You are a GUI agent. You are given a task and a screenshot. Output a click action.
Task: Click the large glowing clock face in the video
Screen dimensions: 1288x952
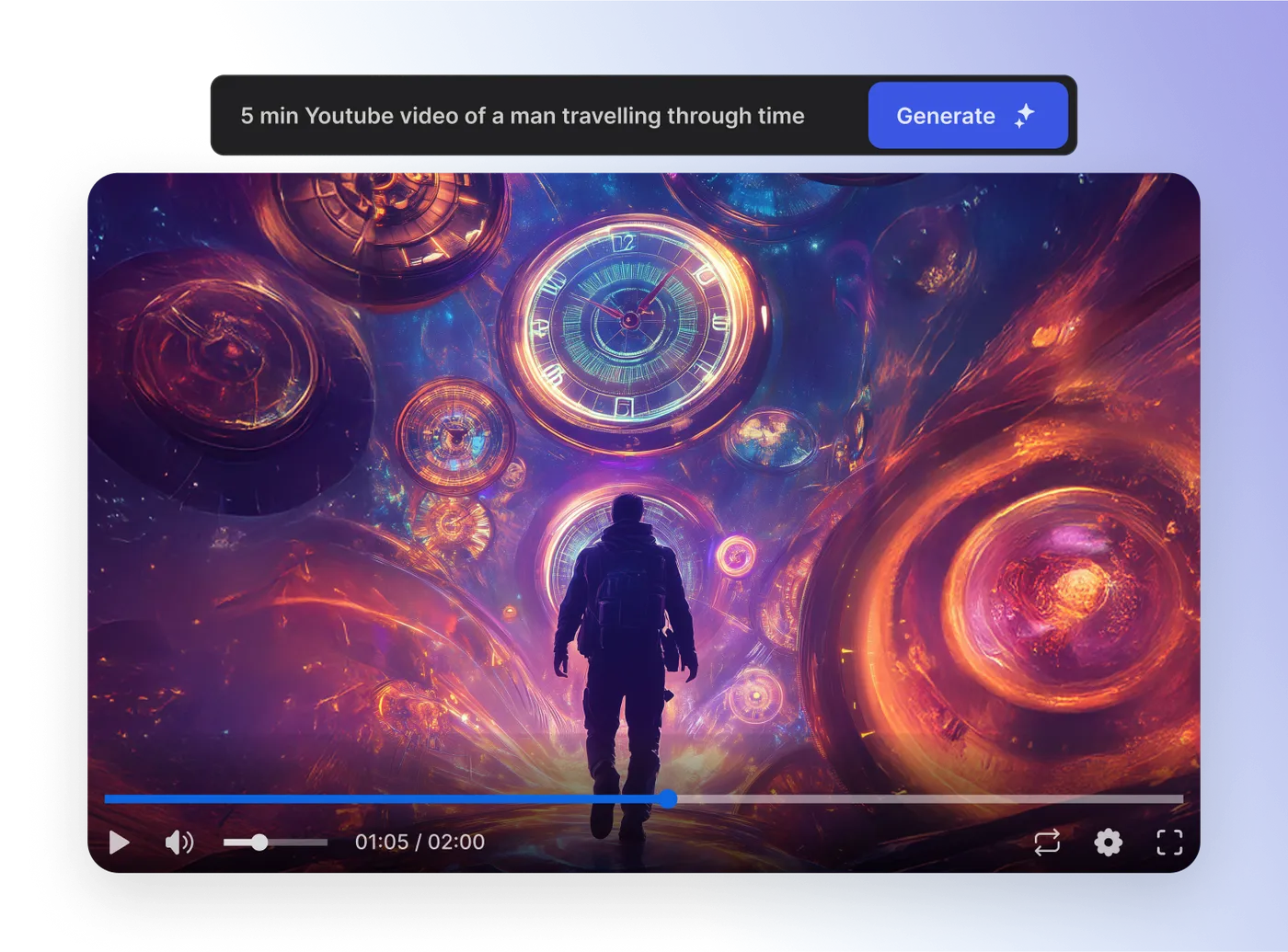pyautogui.click(x=629, y=320)
